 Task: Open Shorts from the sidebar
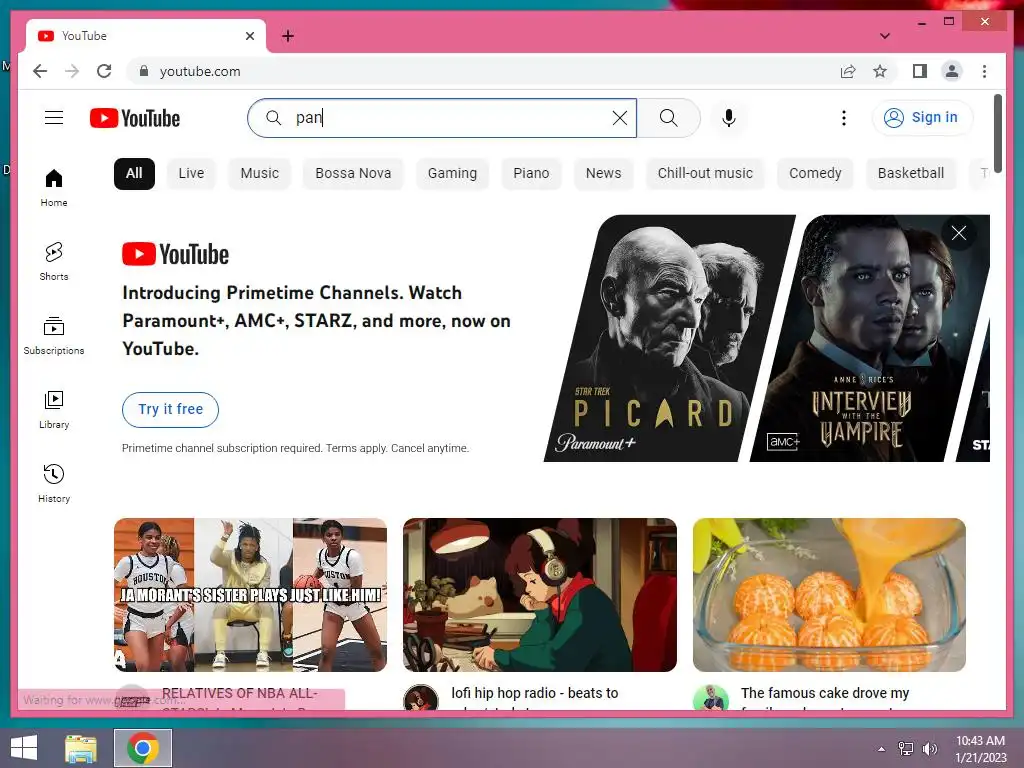point(54,261)
